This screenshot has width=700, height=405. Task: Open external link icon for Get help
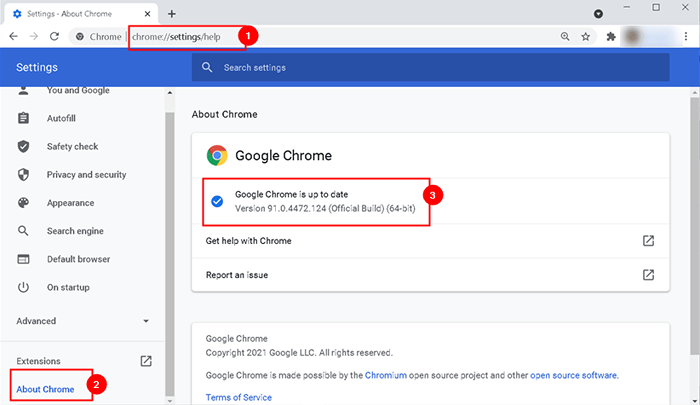click(x=648, y=241)
